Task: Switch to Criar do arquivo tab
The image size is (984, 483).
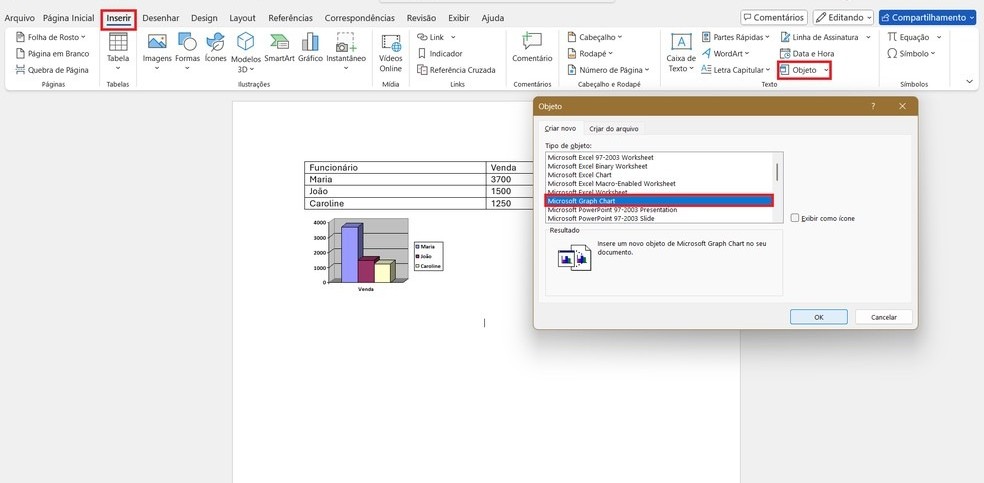Action: tap(614, 129)
